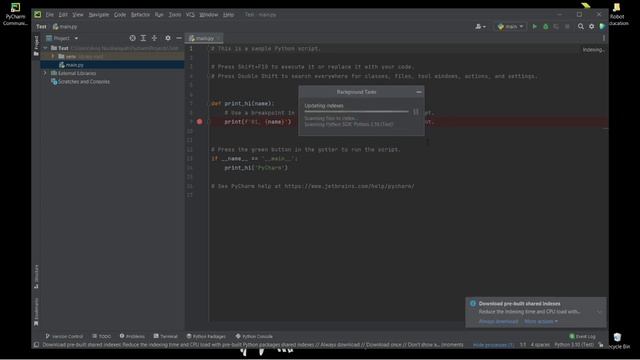Open Project panel options gear
Image resolution: width=640 pixels, height=360 pixels.
pos(168,38)
